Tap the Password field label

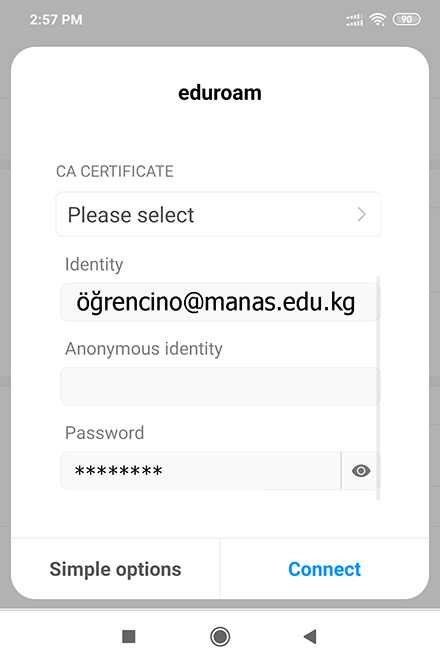pyautogui.click(x=104, y=433)
